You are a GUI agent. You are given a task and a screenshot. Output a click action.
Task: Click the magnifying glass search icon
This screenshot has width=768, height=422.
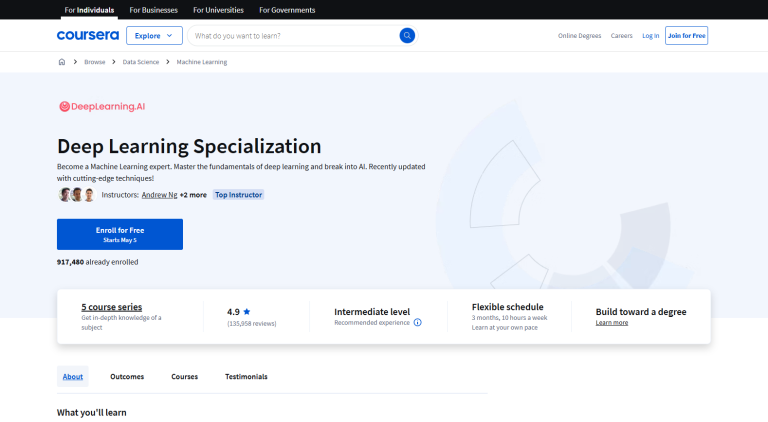[407, 36]
